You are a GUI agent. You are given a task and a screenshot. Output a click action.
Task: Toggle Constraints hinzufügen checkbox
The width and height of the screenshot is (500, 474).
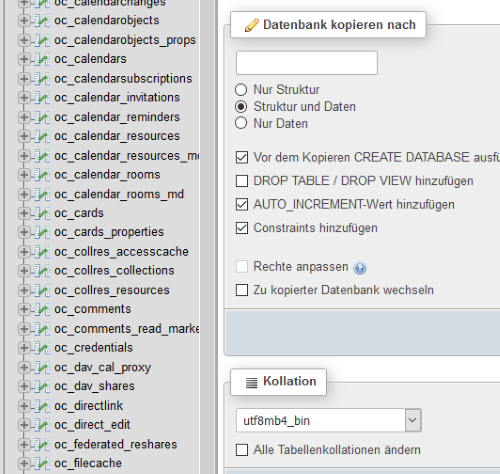pos(242,228)
